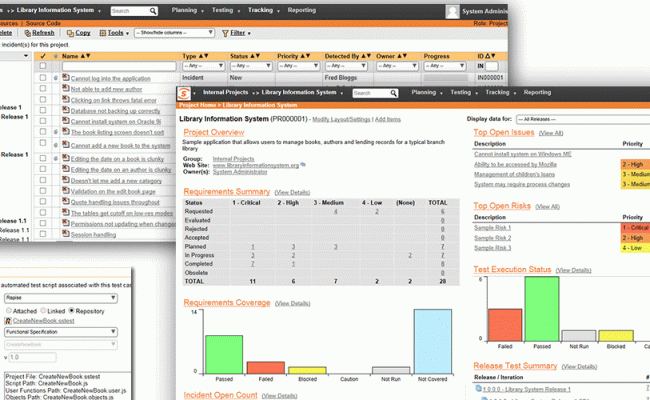Click the Add Items link
Screen dimensions: 650x400
click(388, 119)
